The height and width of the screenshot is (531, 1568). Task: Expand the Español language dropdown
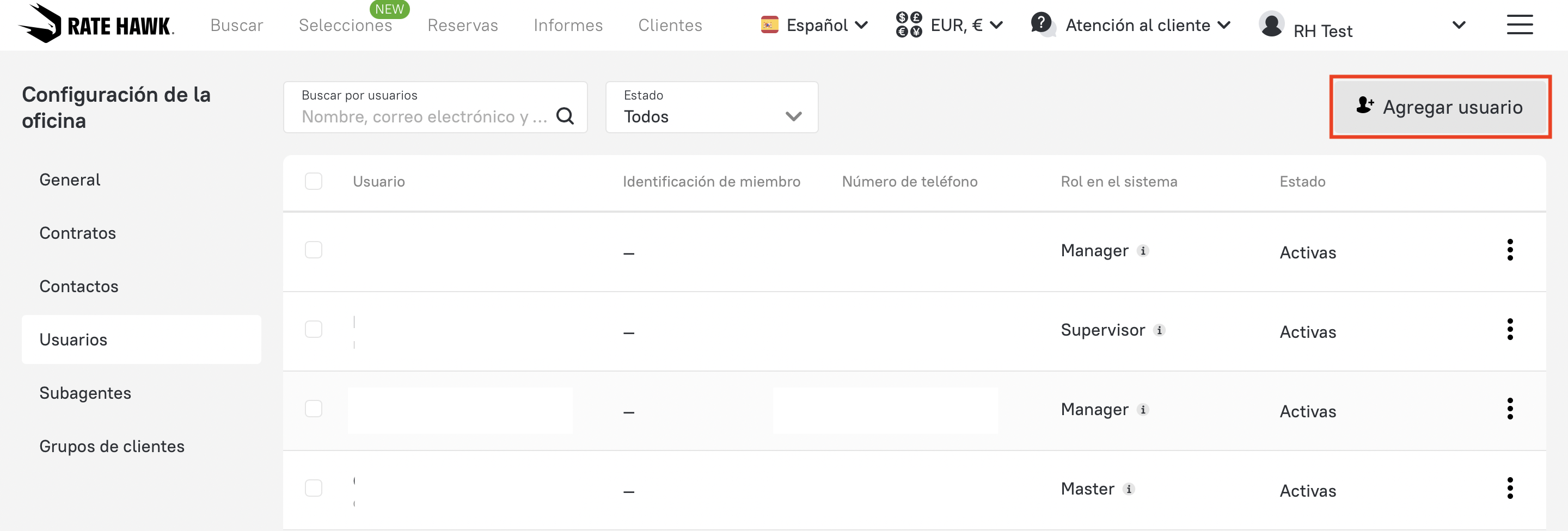(814, 25)
